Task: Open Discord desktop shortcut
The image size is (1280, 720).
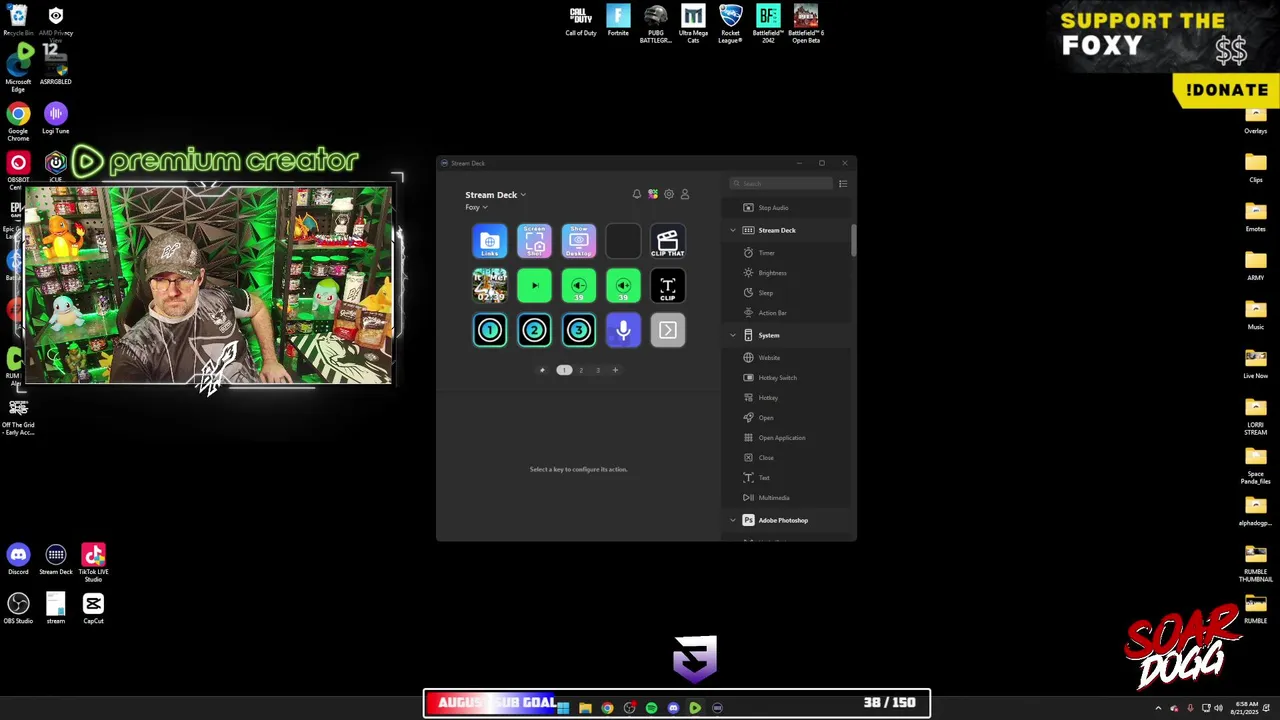Action: [x=18, y=560]
